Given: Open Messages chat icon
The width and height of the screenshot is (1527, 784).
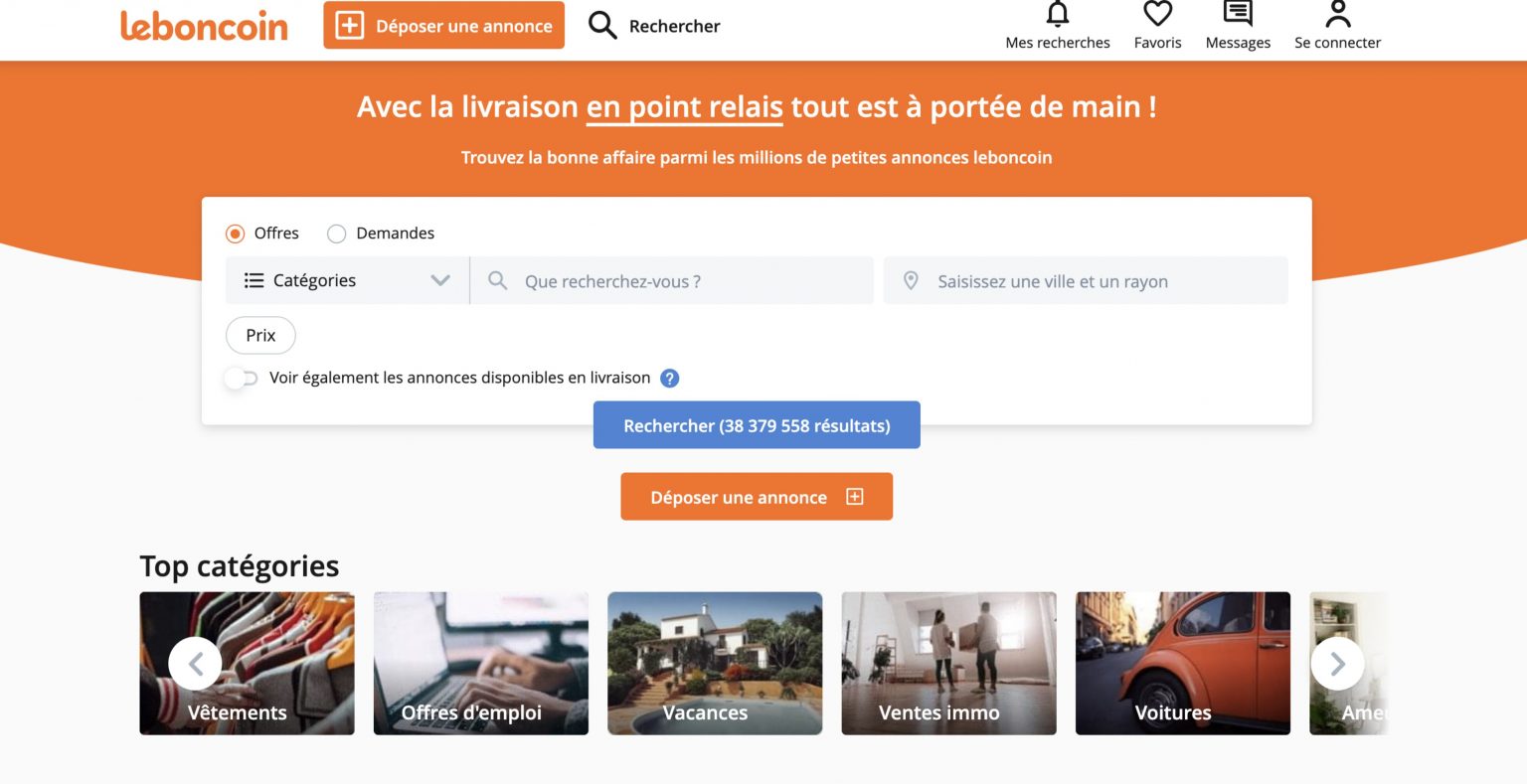Looking at the screenshot, I should click(1238, 13).
